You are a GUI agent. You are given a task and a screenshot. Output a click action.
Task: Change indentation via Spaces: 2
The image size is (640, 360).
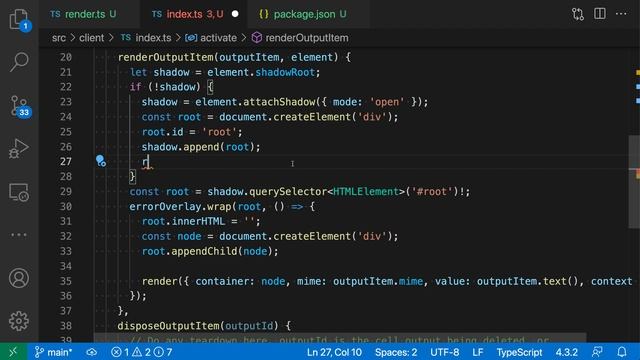(396, 352)
